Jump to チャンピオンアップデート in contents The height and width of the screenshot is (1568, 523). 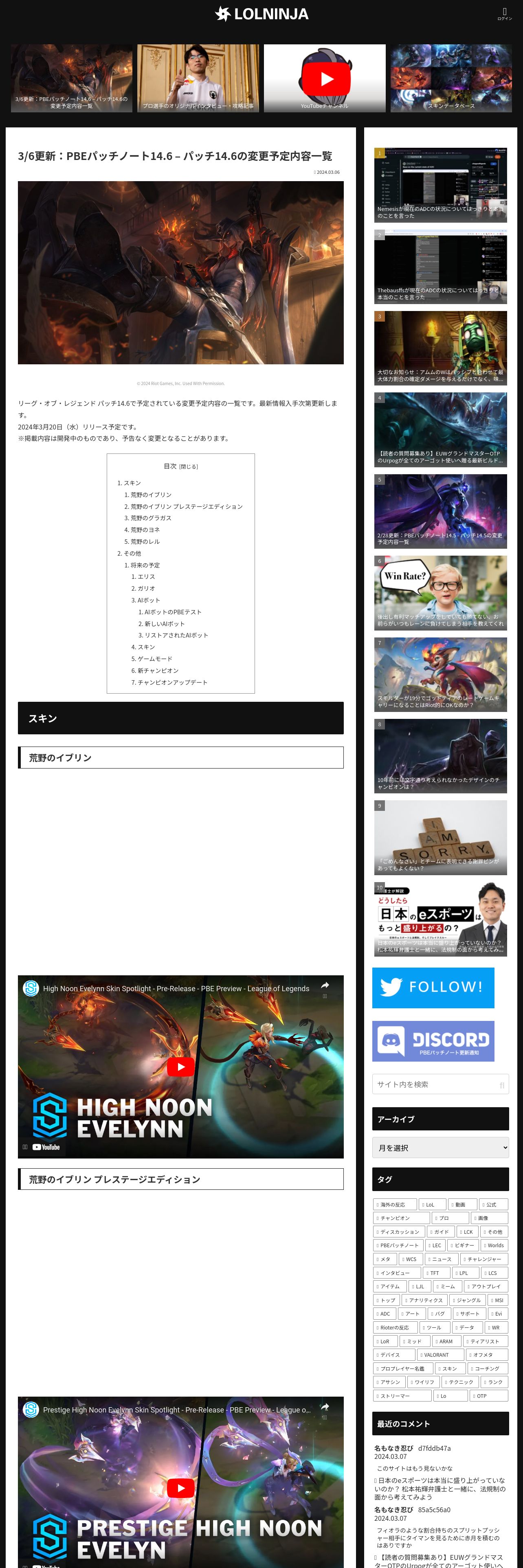coord(172,682)
